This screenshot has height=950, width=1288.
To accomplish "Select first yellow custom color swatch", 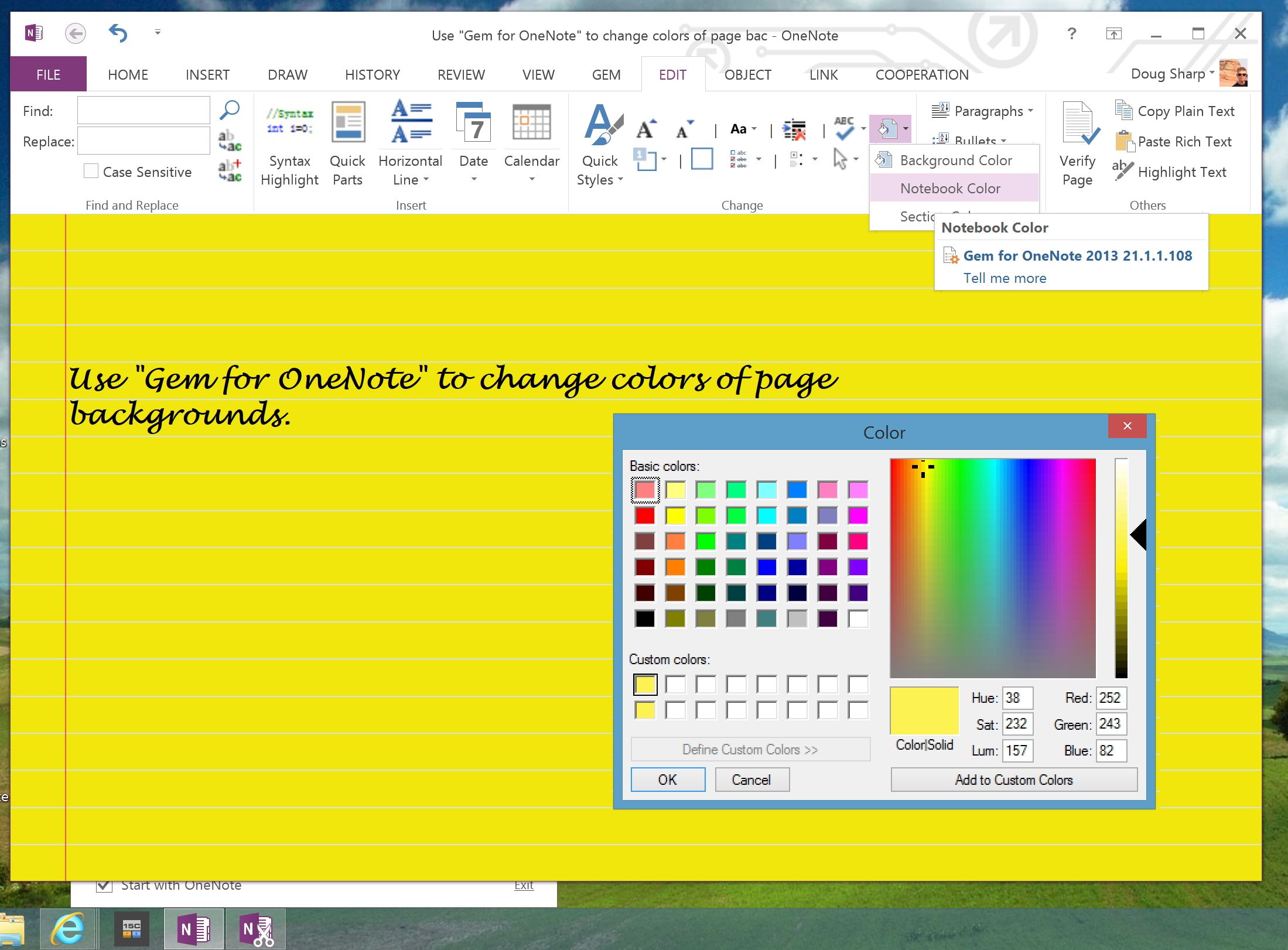I will [x=645, y=684].
